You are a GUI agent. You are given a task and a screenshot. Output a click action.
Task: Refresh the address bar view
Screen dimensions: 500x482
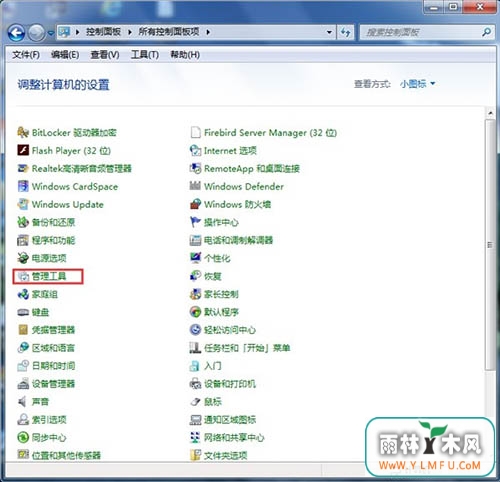(345, 32)
